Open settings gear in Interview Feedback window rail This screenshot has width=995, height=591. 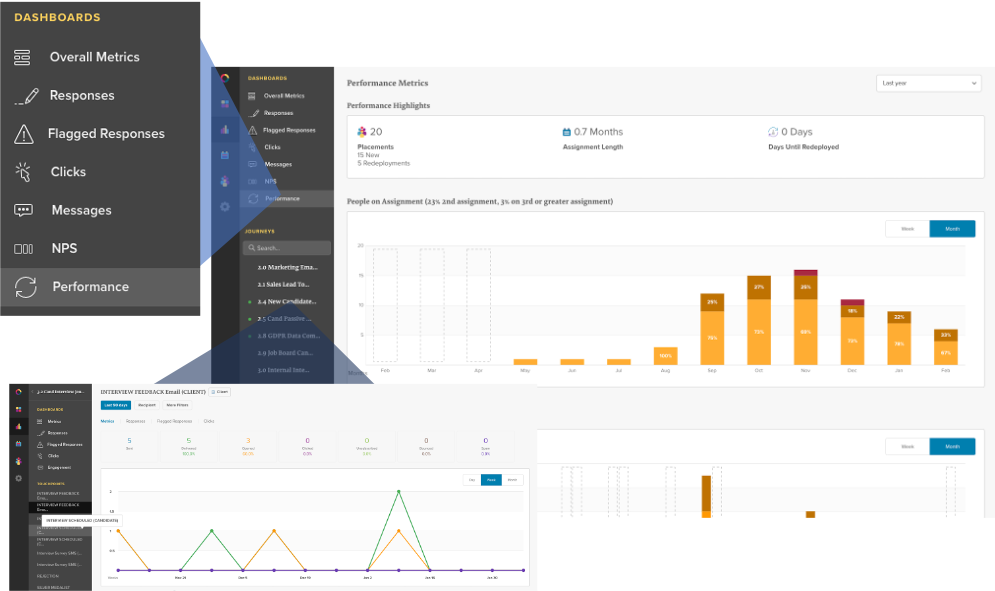tap(18, 478)
